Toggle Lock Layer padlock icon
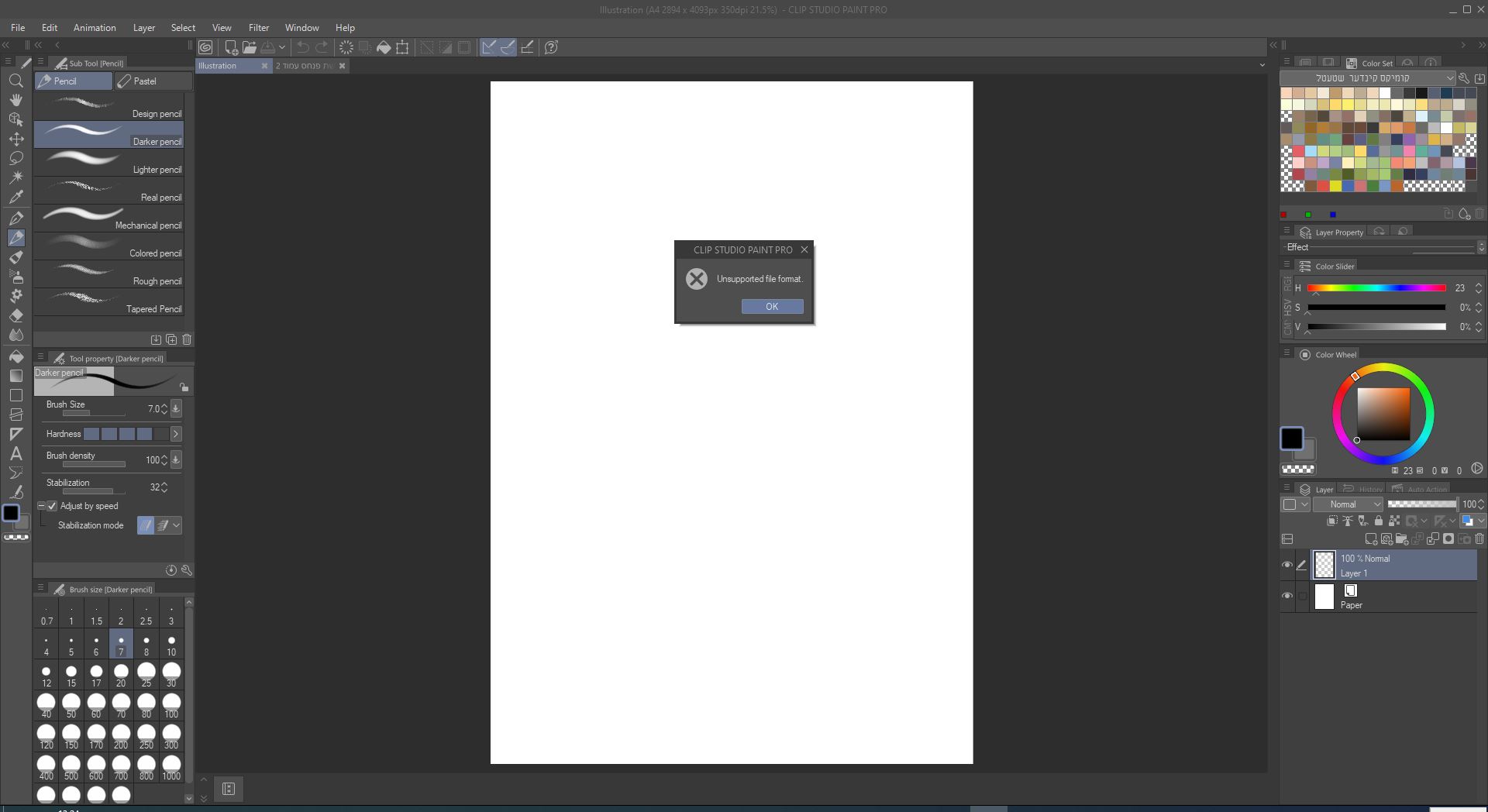 click(x=1378, y=521)
